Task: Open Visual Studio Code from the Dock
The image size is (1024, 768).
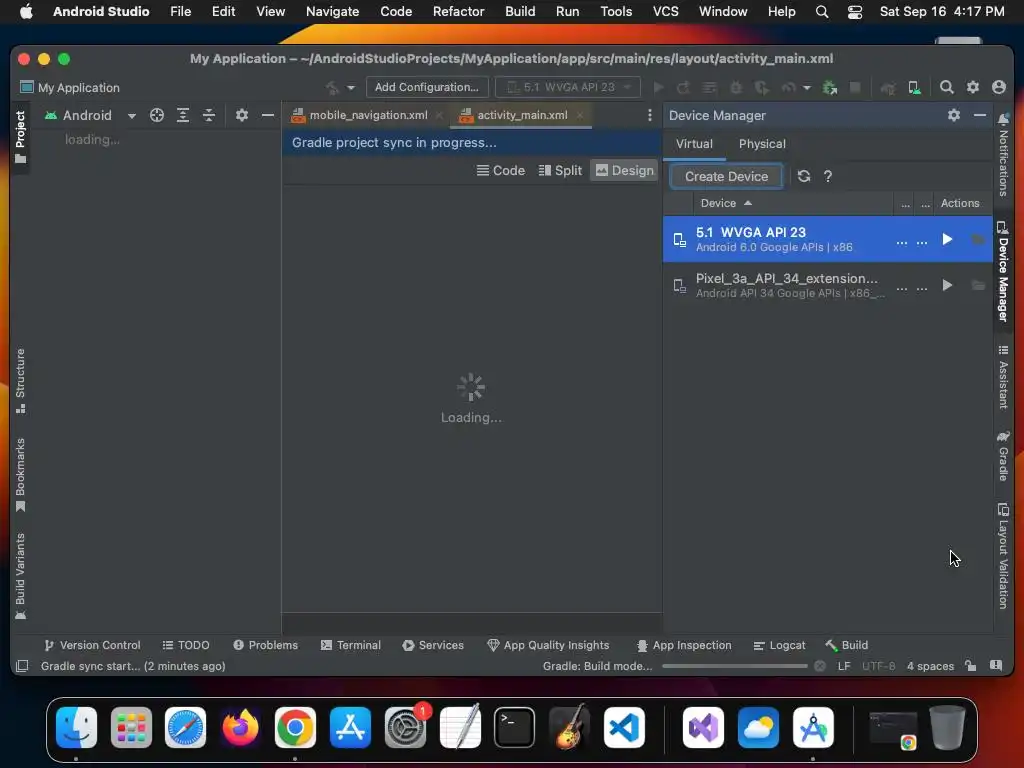Action: click(624, 728)
